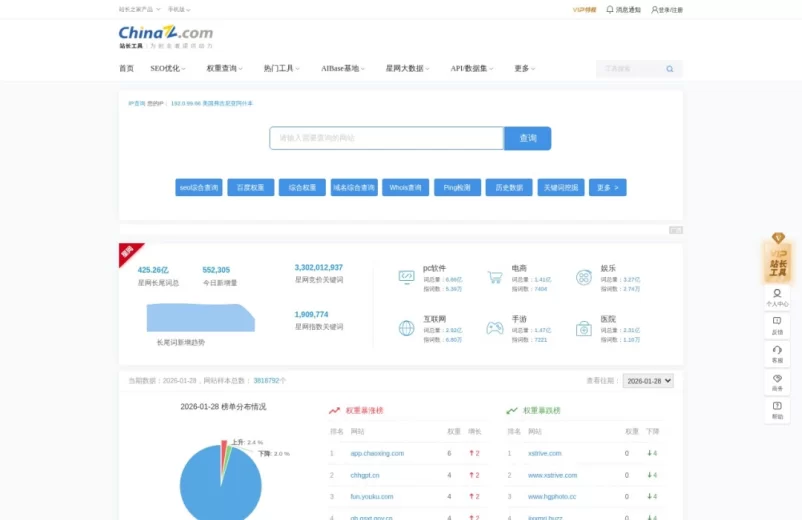Click the green 权重暴跌榜 trend icon
This screenshot has height=520, width=802.
pos(511,411)
